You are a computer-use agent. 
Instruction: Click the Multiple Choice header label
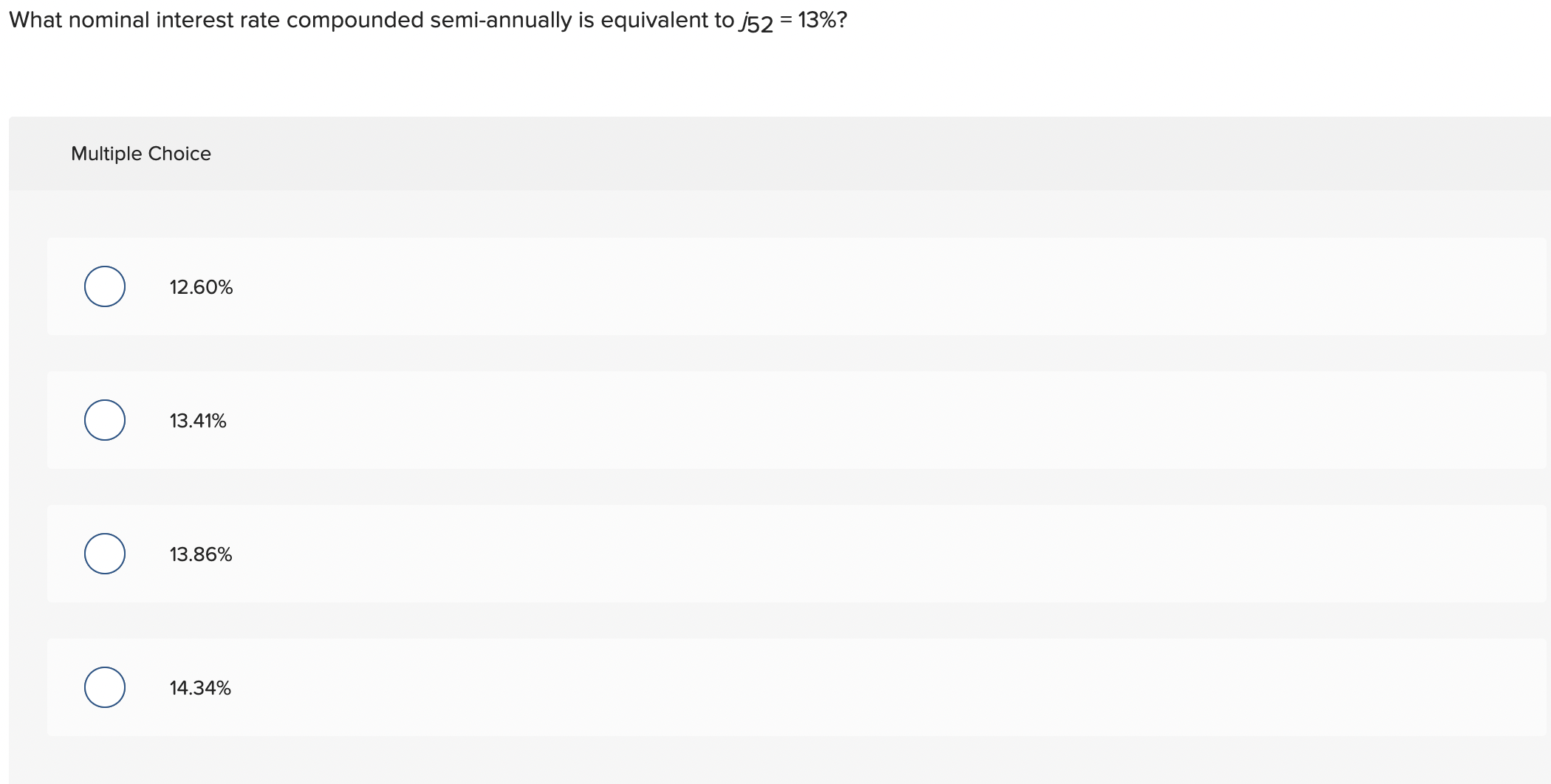coord(141,153)
